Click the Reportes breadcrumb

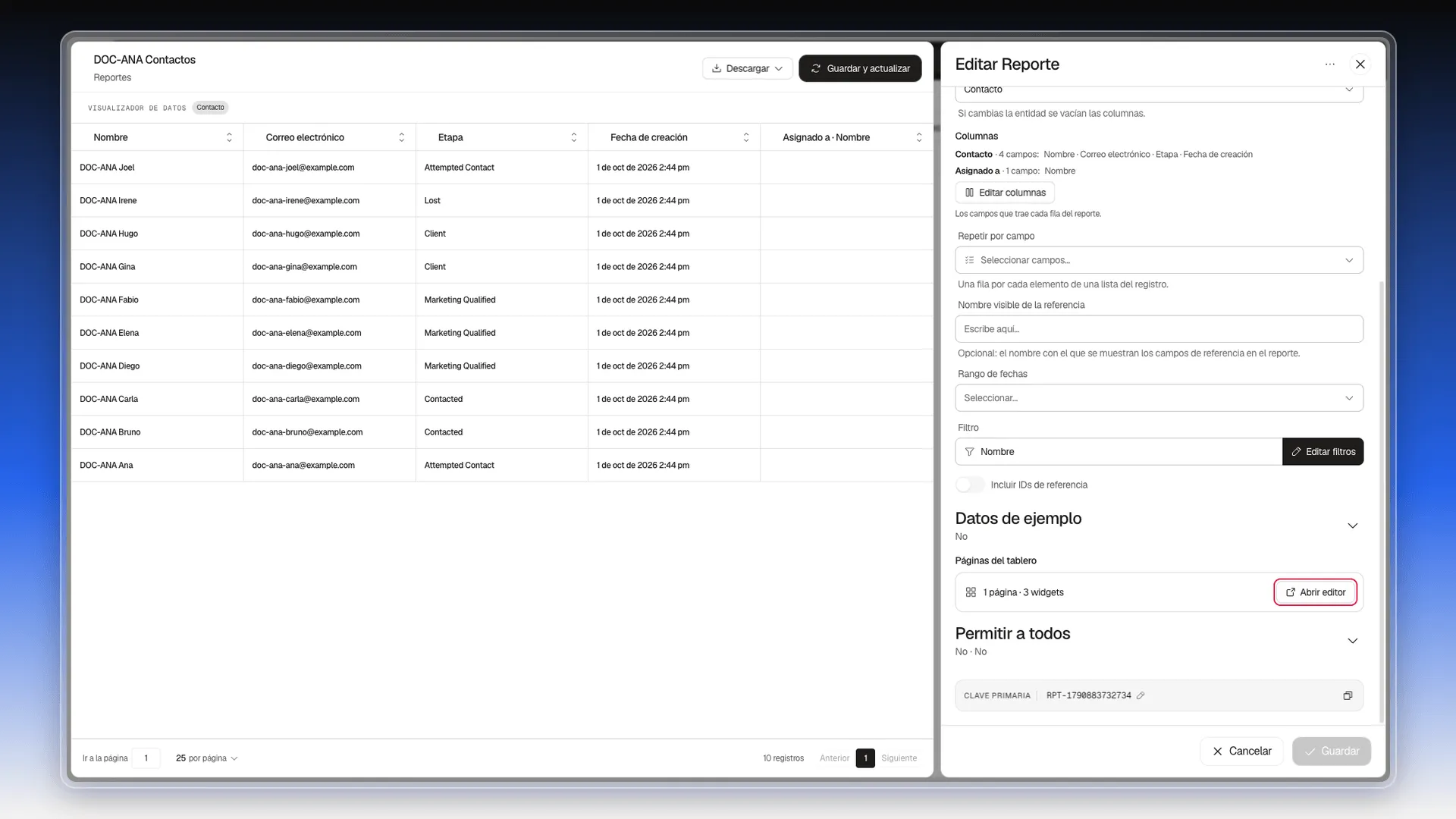(x=112, y=77)
